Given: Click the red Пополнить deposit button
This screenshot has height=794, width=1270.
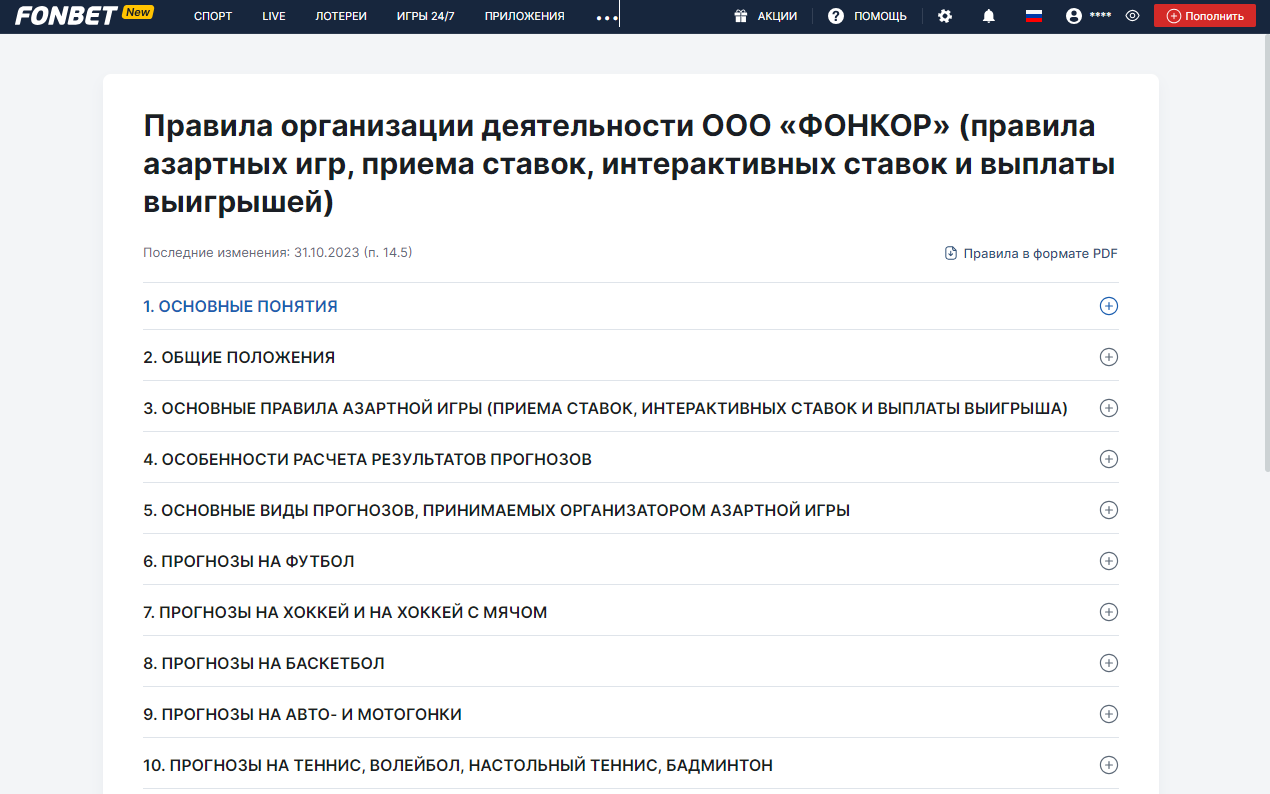Looking at the screenshot, I should (1204, 16).
